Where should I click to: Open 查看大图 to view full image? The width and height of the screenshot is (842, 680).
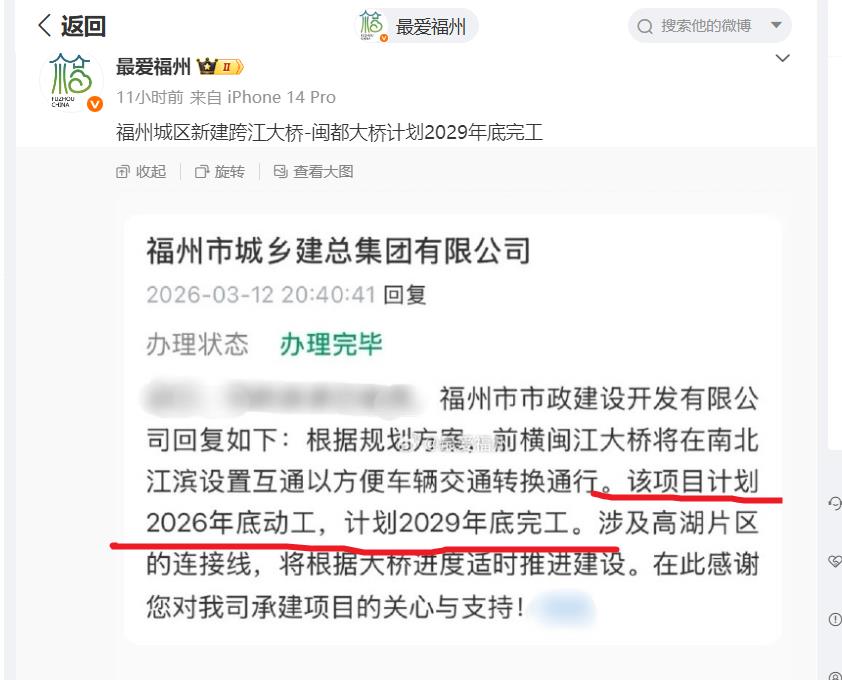coord(314,171)
